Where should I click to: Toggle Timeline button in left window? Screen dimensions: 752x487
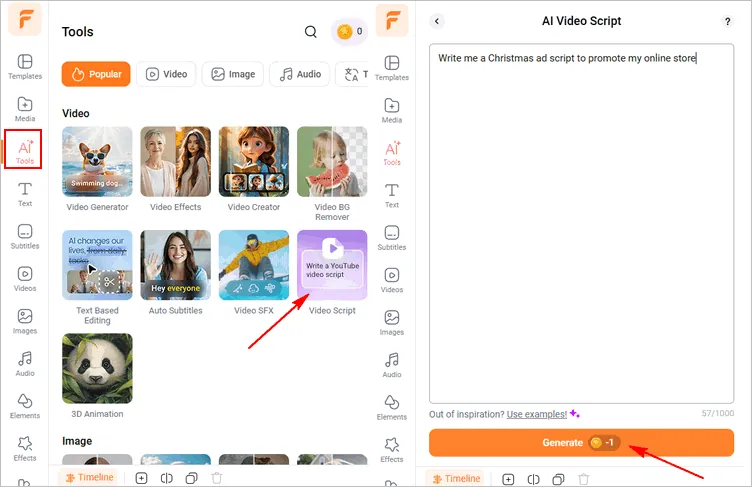(x=90, y=477)
